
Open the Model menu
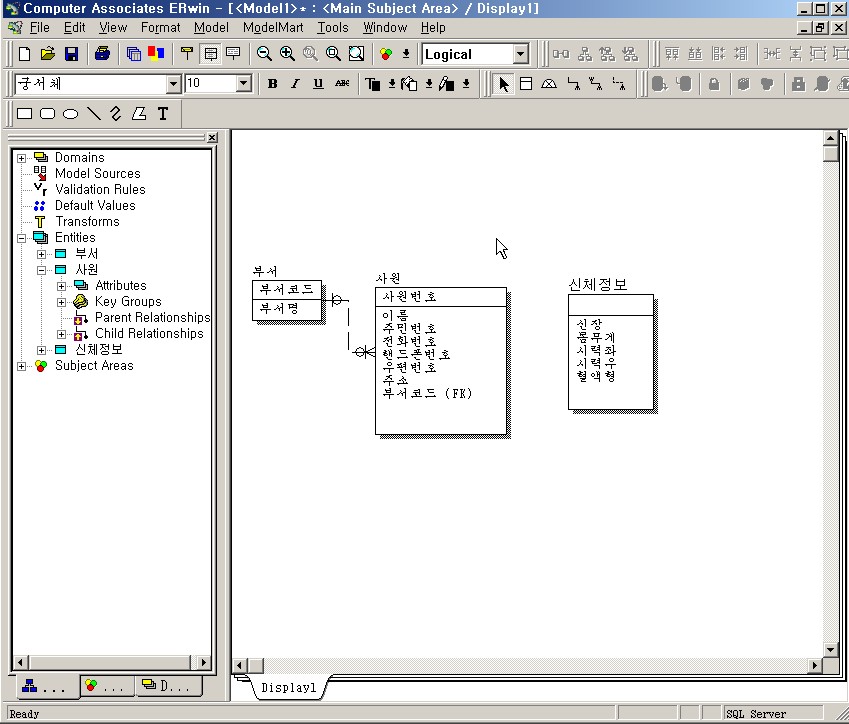click(211, 28)
